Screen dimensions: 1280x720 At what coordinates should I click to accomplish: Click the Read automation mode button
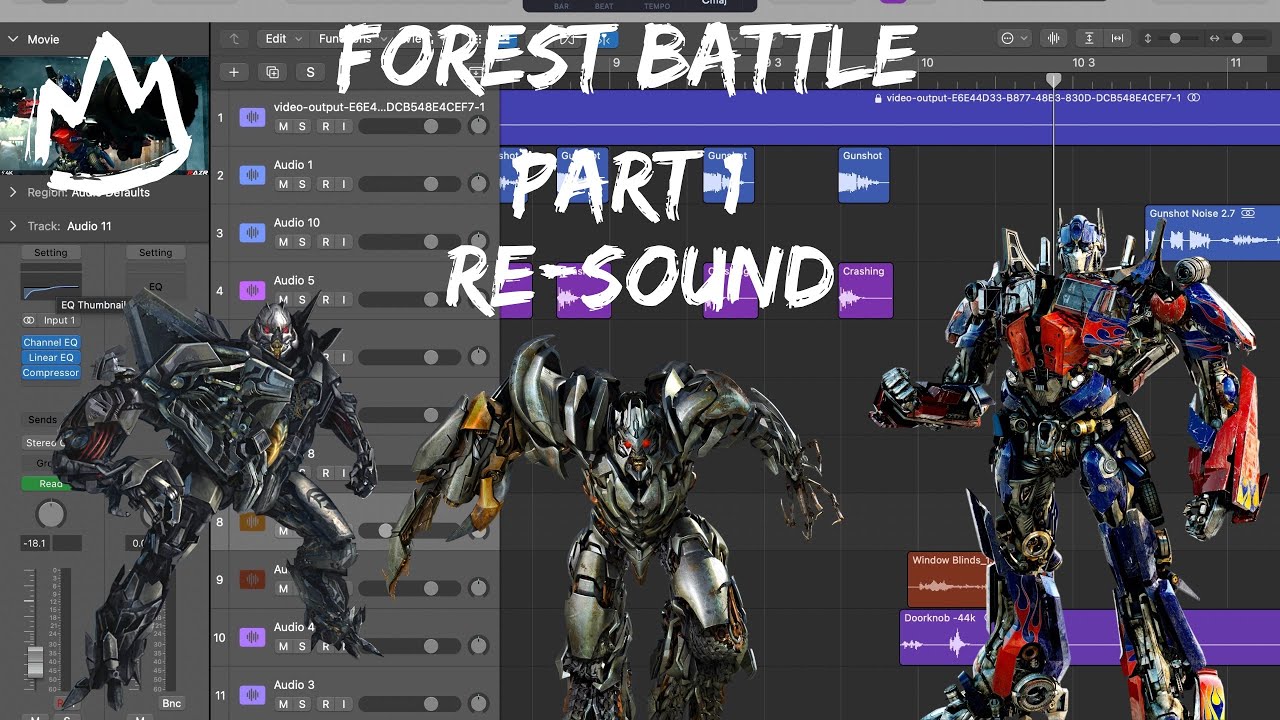click(x=48, y=483)
